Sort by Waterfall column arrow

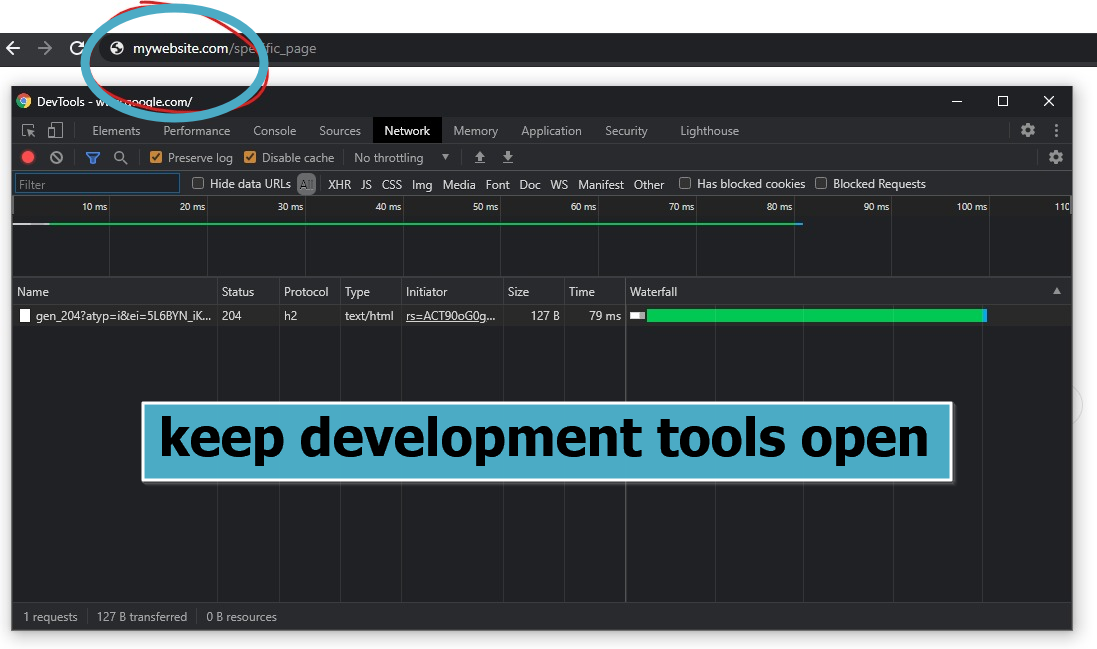[1057, 291]
